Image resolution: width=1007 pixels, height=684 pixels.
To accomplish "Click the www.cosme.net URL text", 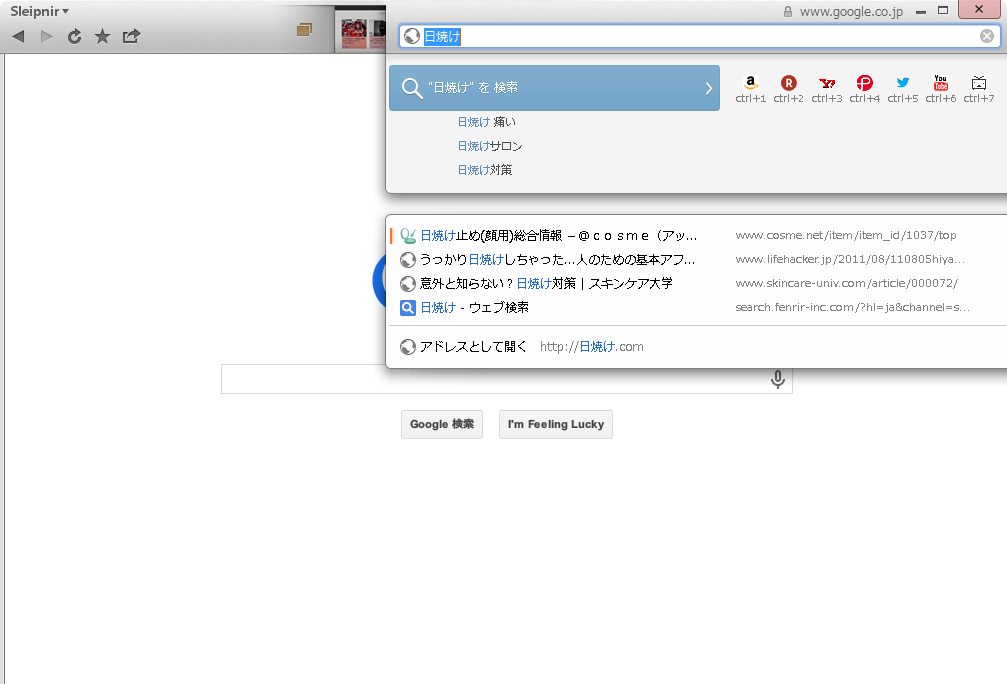I will [x=846, y=236].
